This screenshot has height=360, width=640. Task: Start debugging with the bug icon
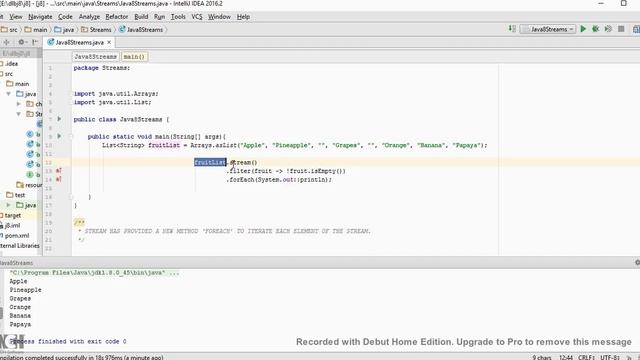point(596,29)
